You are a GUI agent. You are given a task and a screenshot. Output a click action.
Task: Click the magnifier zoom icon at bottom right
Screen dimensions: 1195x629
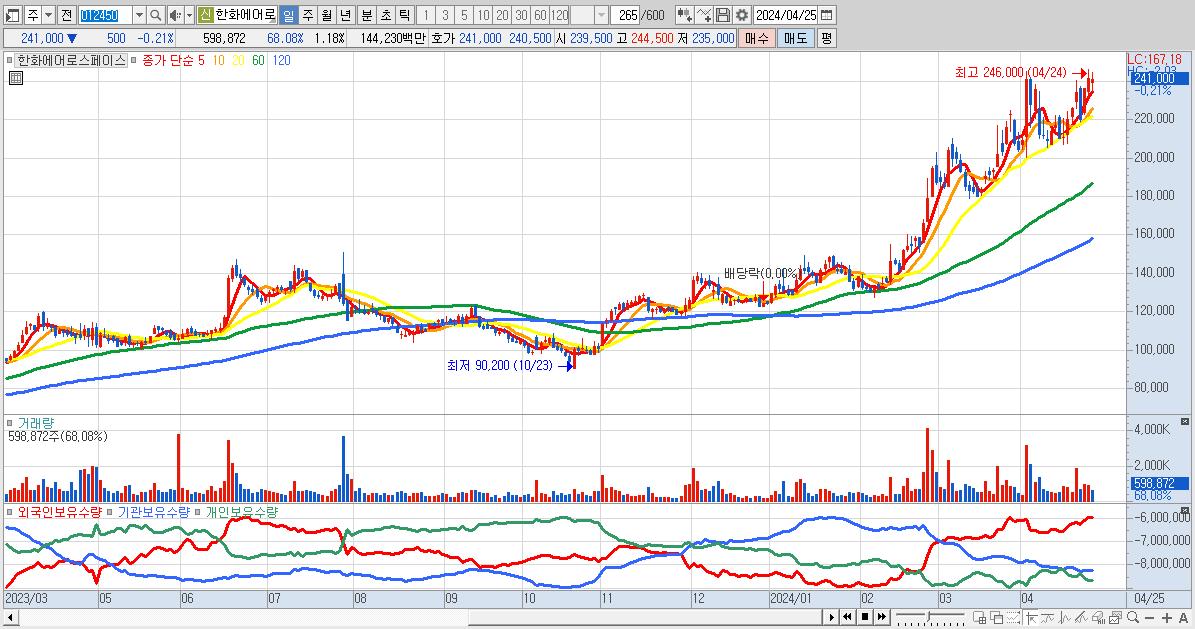coord(1133,617)
